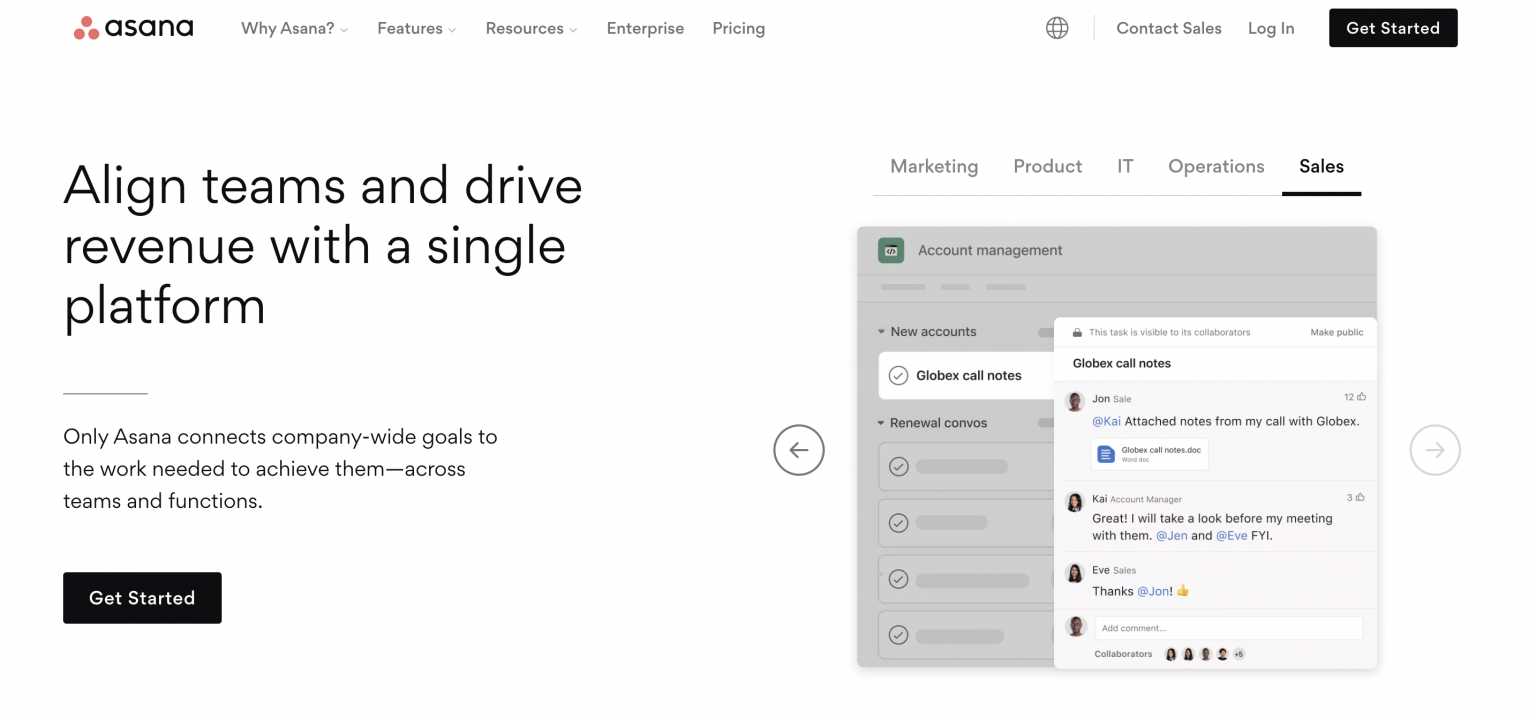Viewport: 1536px width, 718px height.
Task: Switch to the Marketing tab
Action: (x=933, y=166)
